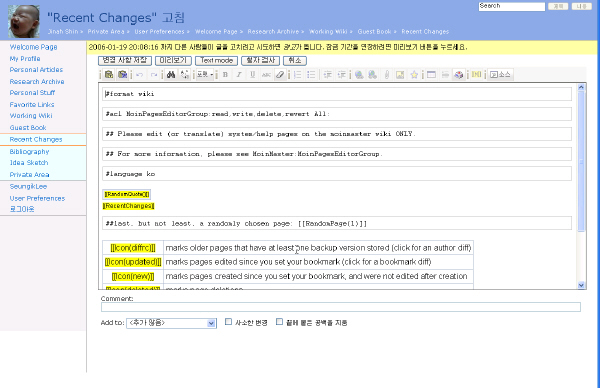Click the 미리보기 (preview) button

point(173,60)
